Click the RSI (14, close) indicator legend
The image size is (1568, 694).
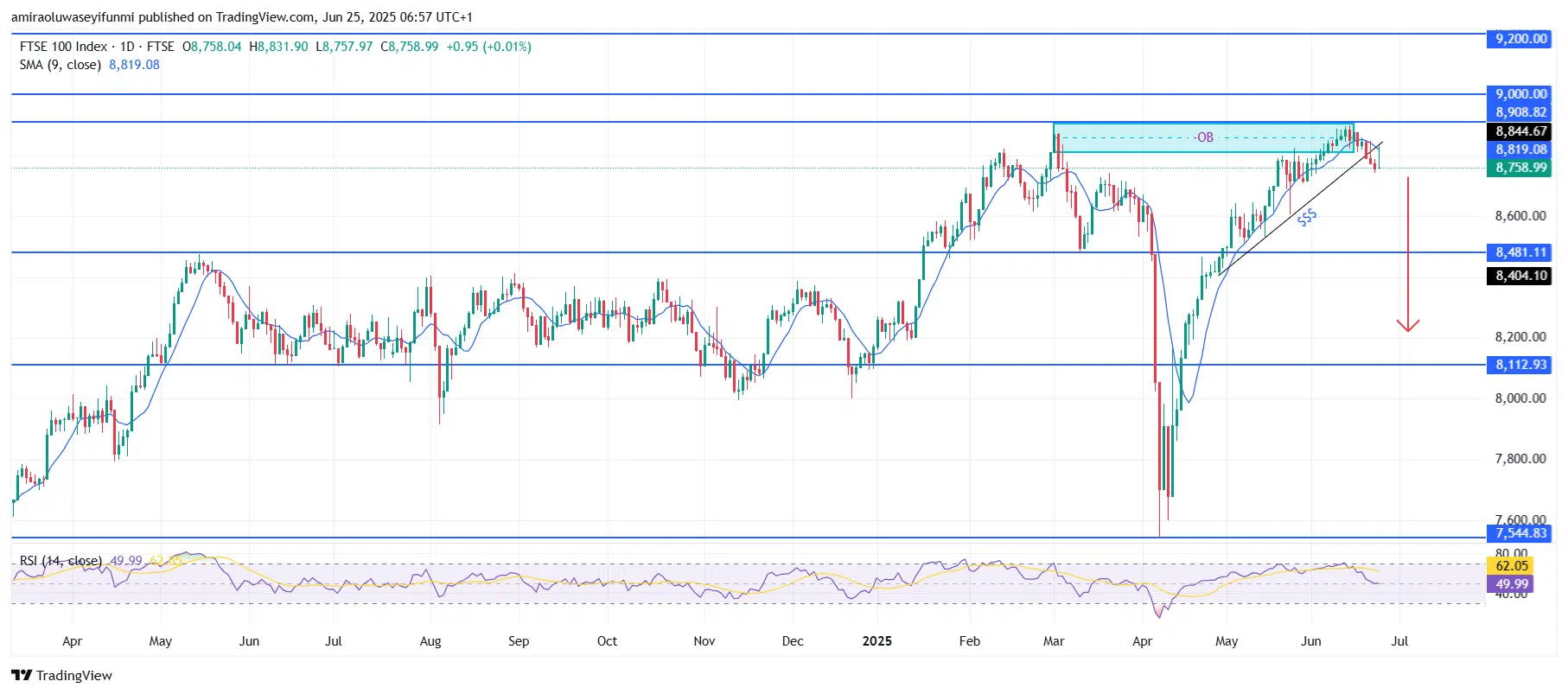(x=61, y=561)
